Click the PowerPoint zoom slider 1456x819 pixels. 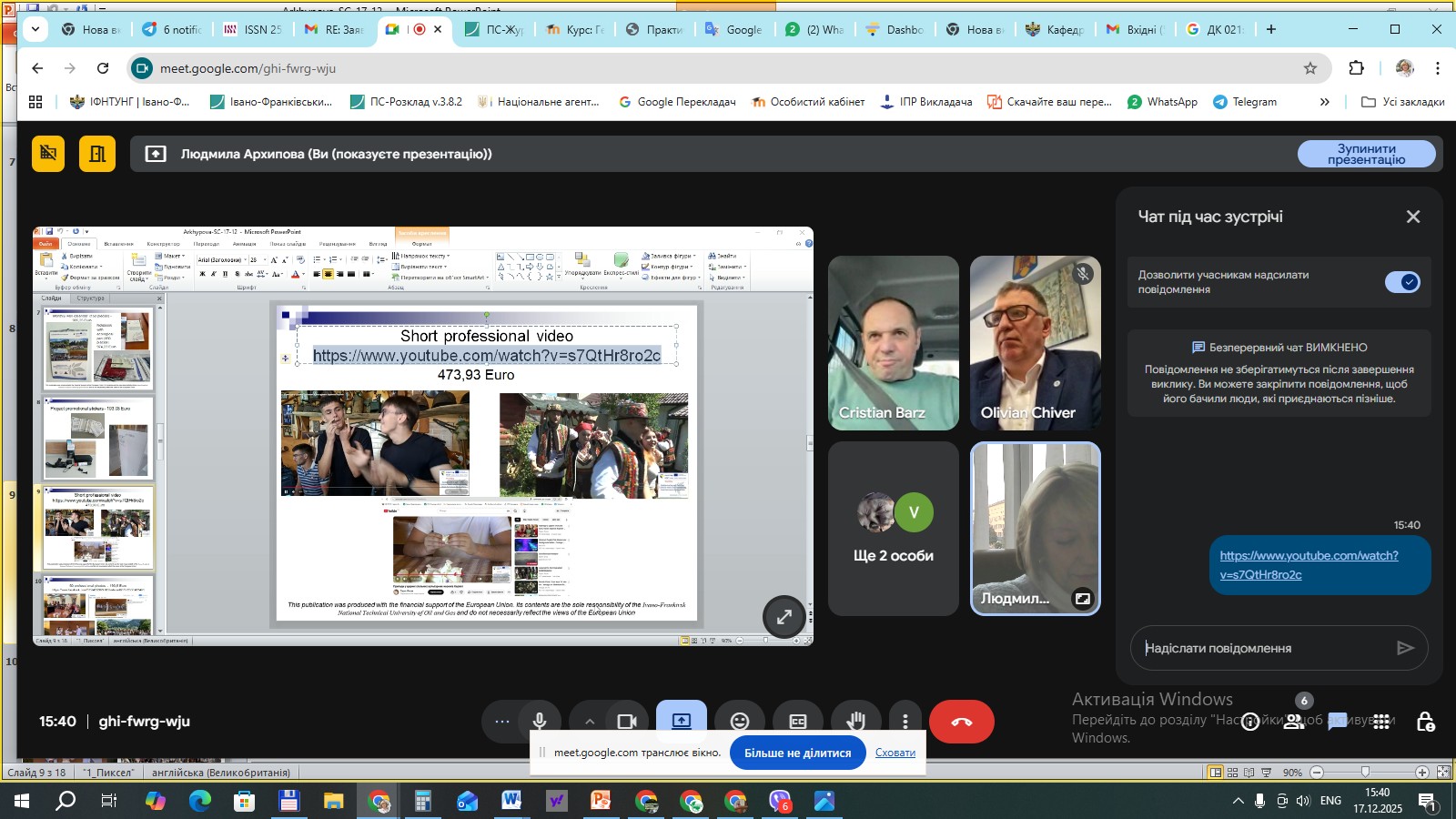pos(1365,773)
